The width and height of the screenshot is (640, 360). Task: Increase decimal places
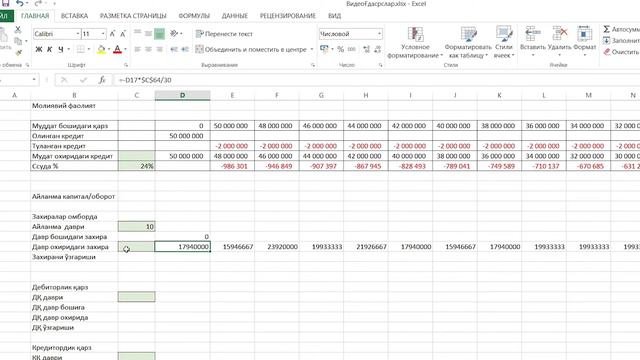click(x=366, y=49)
